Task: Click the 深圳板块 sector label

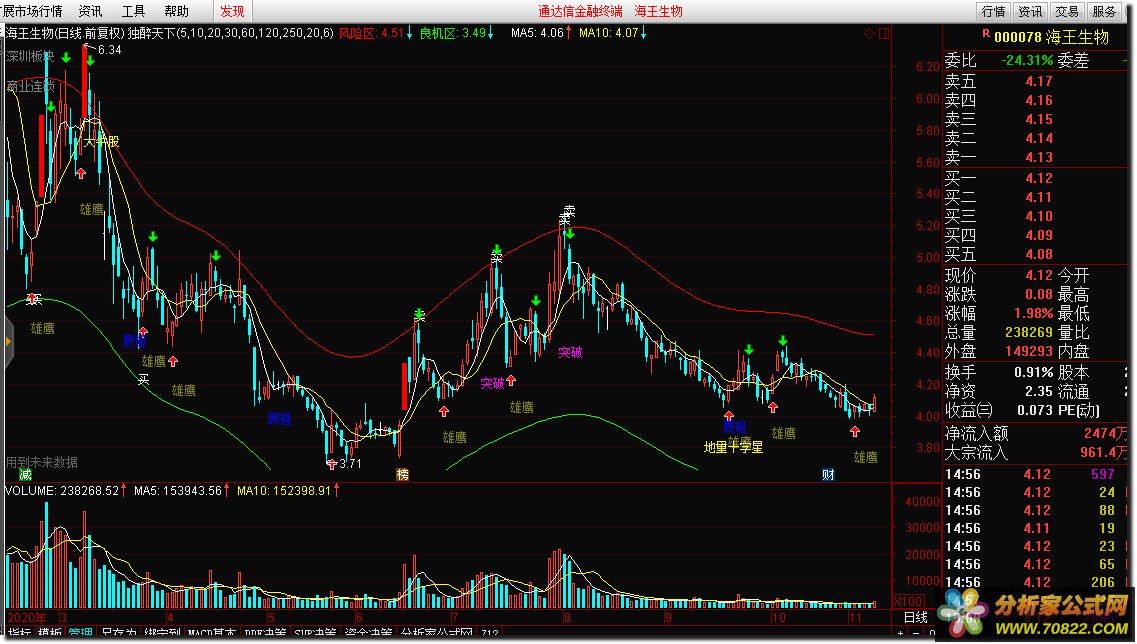Action: (30, 56)
